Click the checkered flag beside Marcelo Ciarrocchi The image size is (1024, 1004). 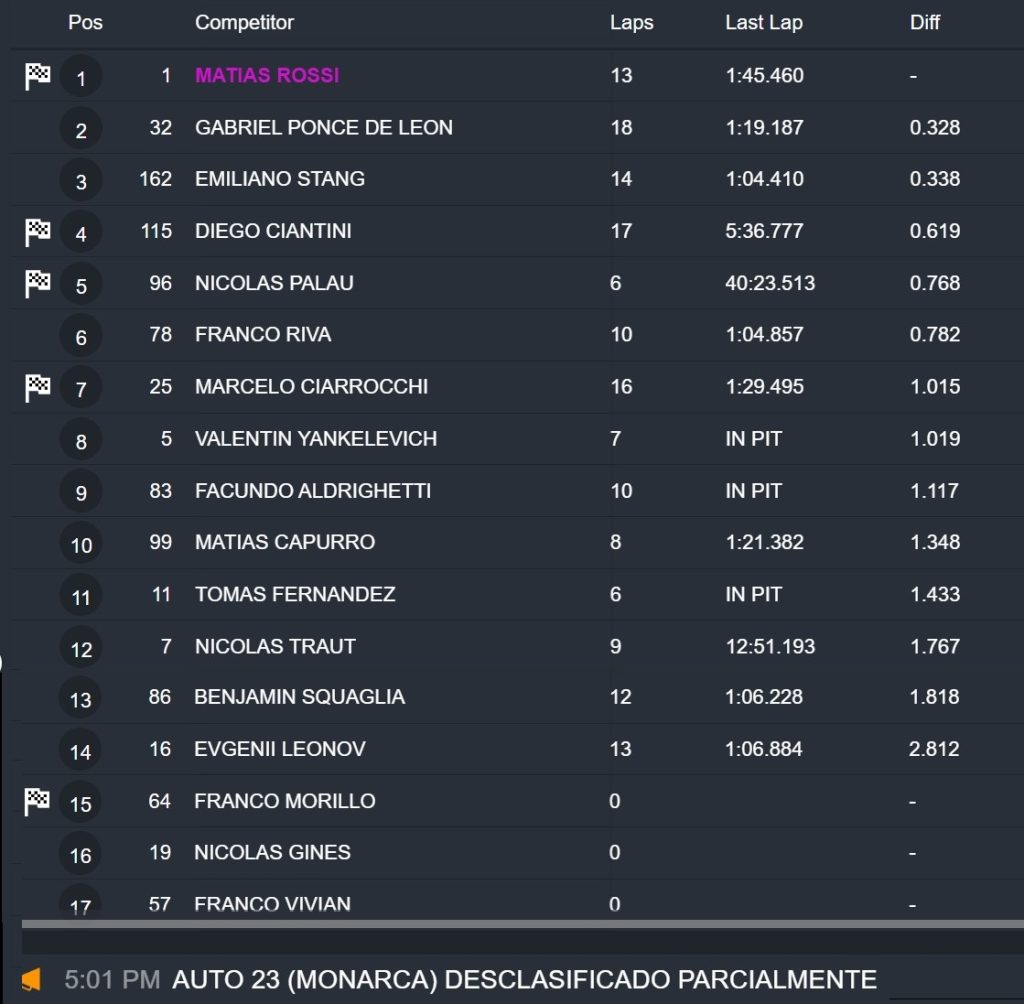(x=38, y=387)
